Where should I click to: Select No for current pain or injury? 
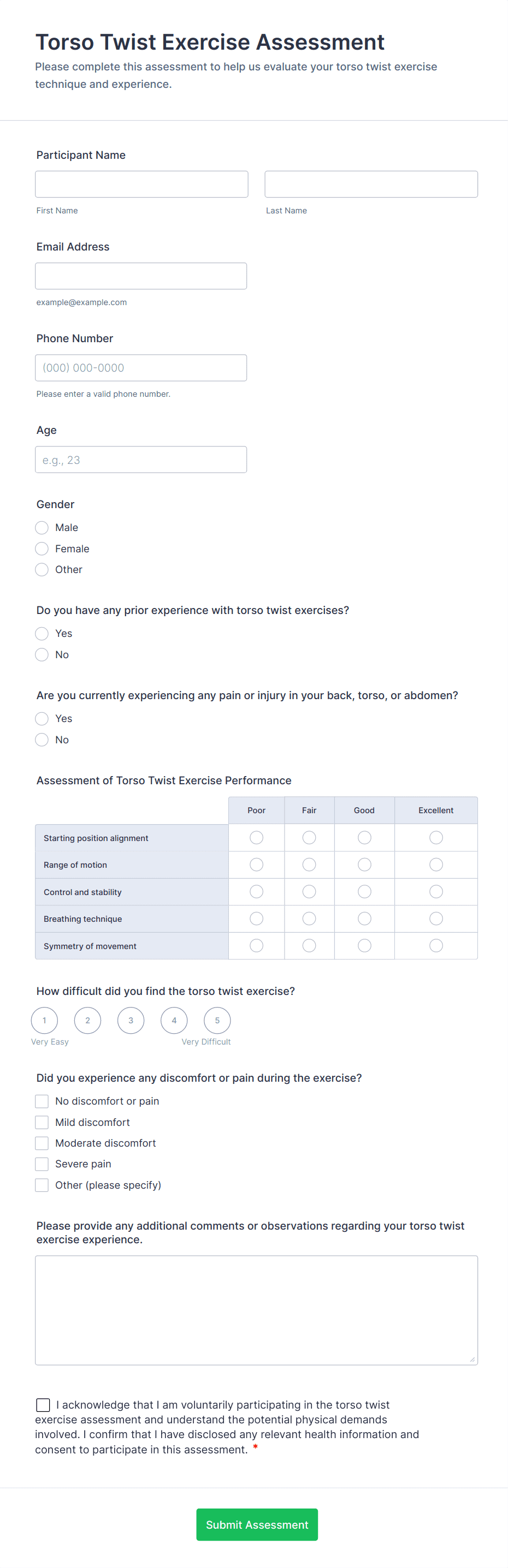[42, 740]
